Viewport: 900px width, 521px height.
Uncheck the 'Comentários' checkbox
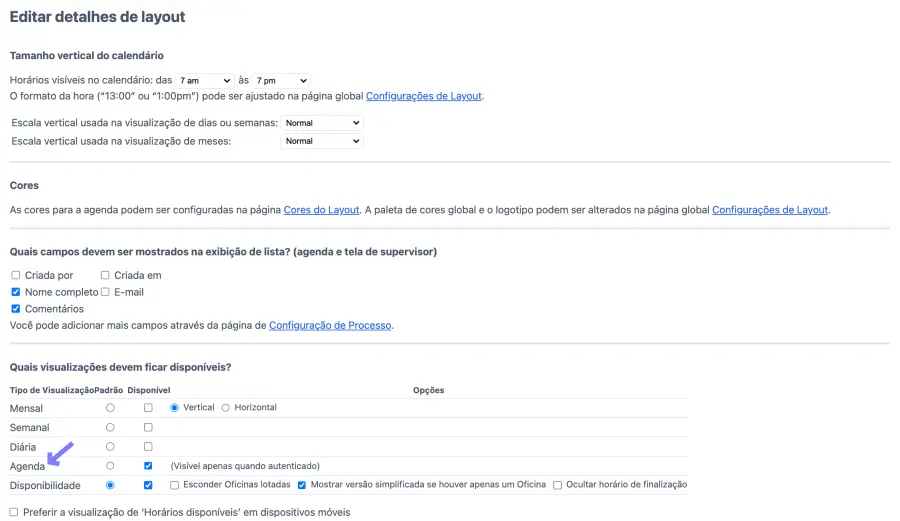coord(16,309)
